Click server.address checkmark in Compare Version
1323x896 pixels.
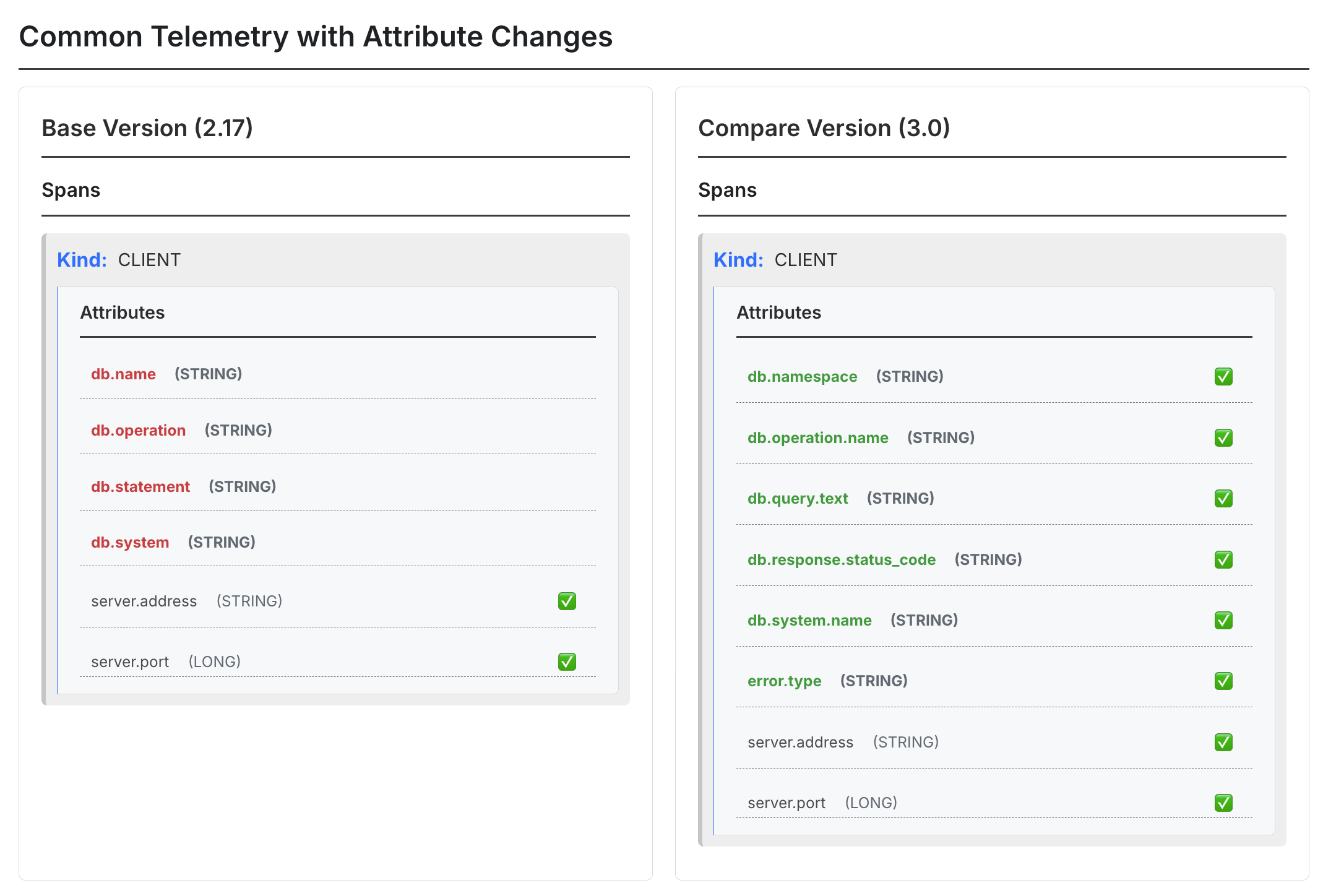(1223, 742)
